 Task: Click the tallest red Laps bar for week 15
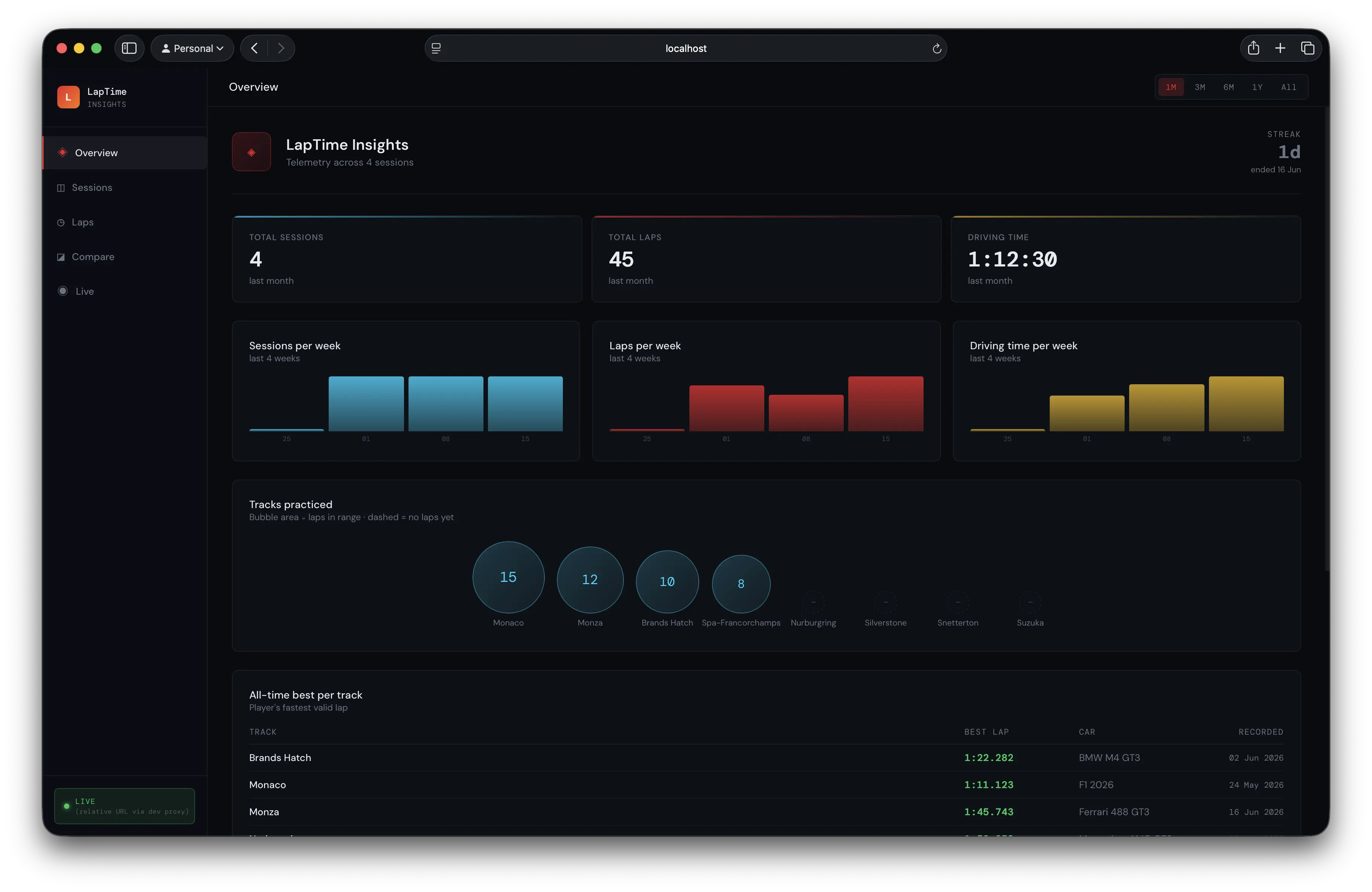point(886,403)
